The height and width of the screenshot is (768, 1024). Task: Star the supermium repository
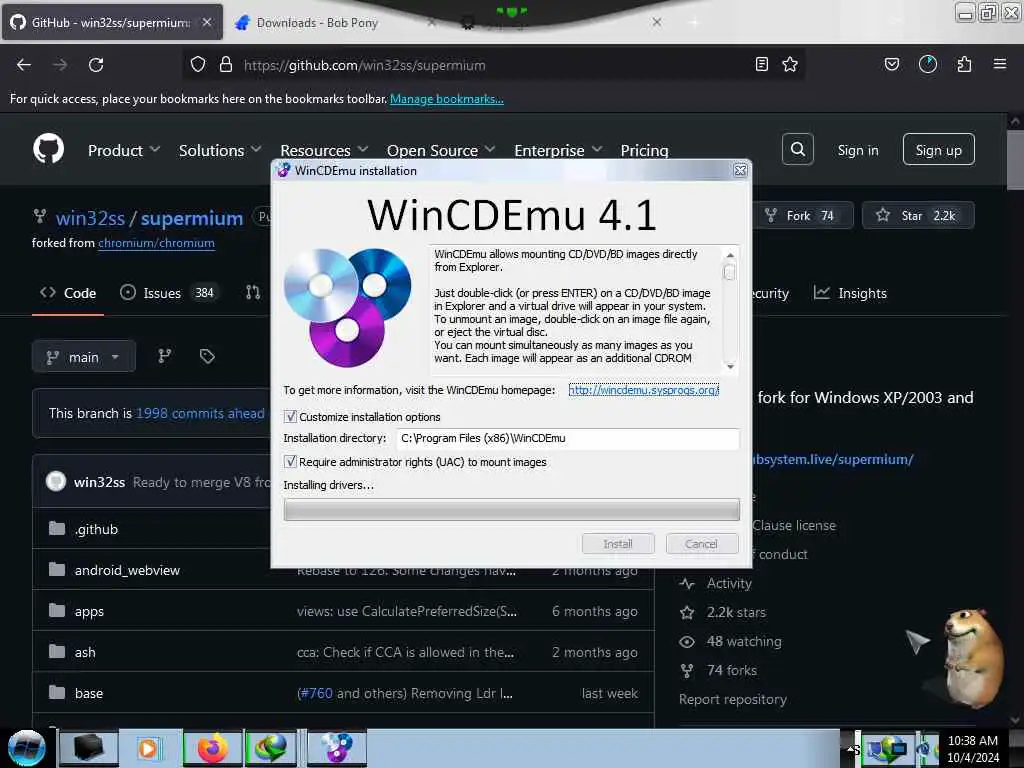tap(918, 216)
